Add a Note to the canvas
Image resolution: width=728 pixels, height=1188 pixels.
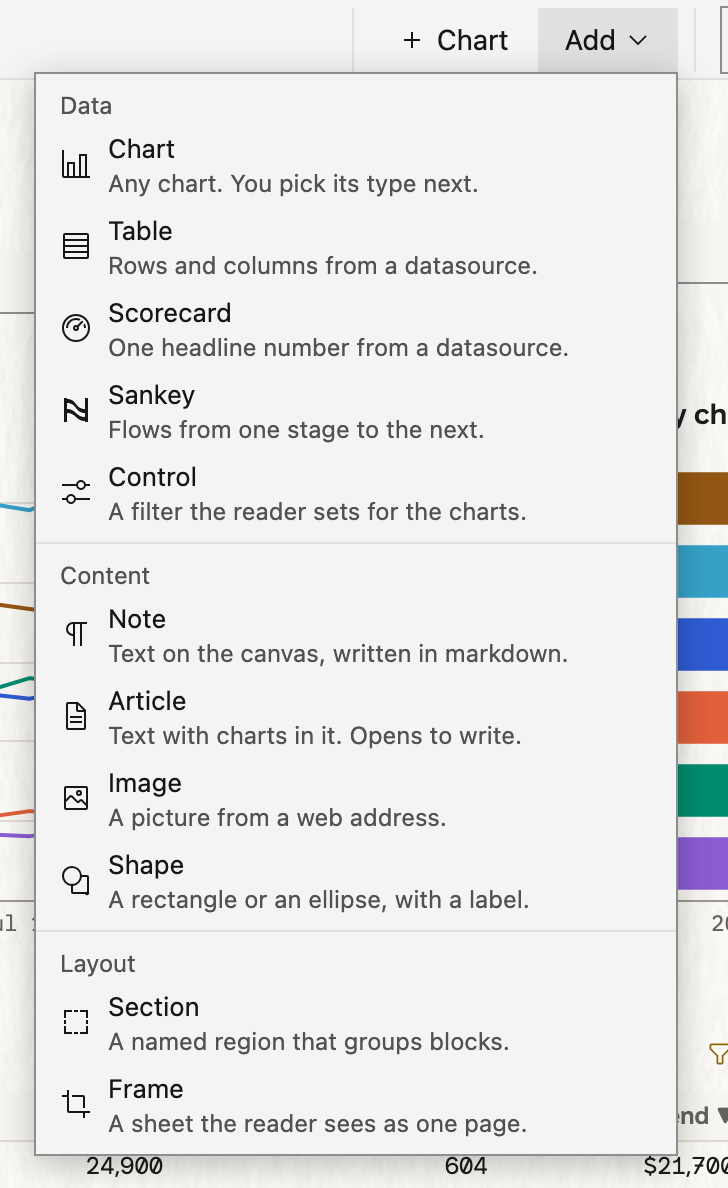(x=356, y=635)
